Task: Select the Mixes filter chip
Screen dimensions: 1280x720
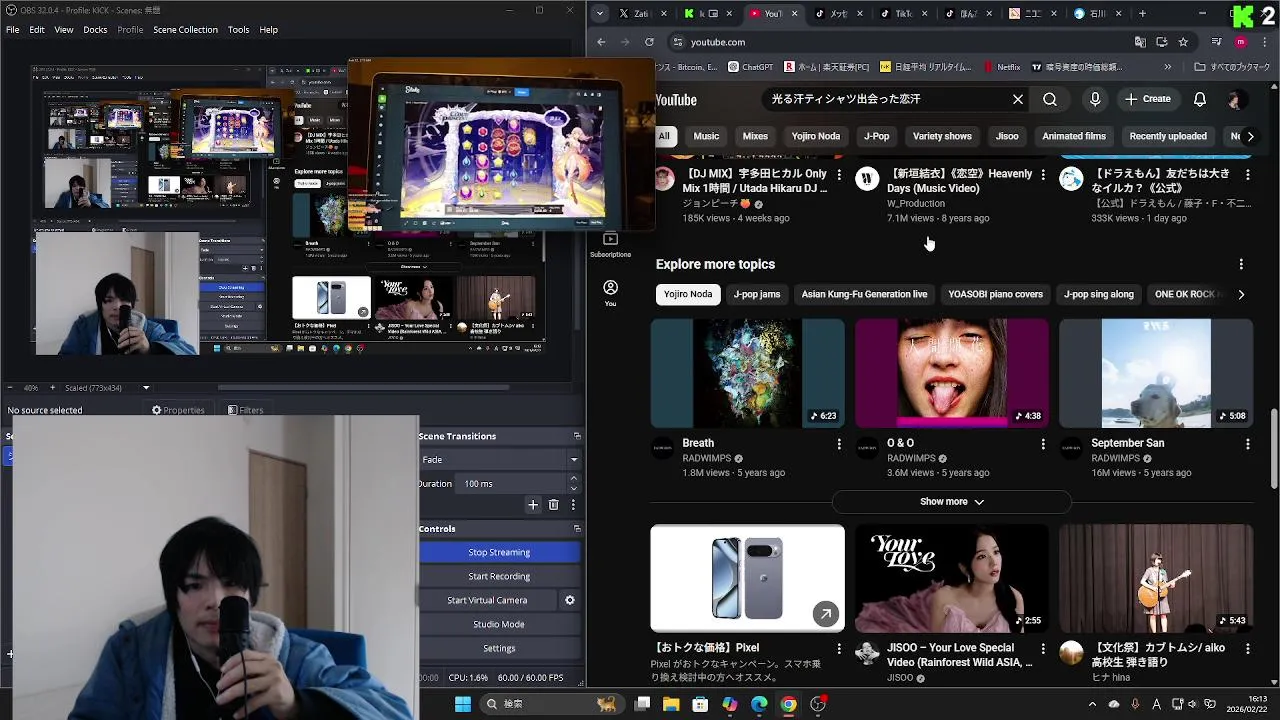Action: 755,136
